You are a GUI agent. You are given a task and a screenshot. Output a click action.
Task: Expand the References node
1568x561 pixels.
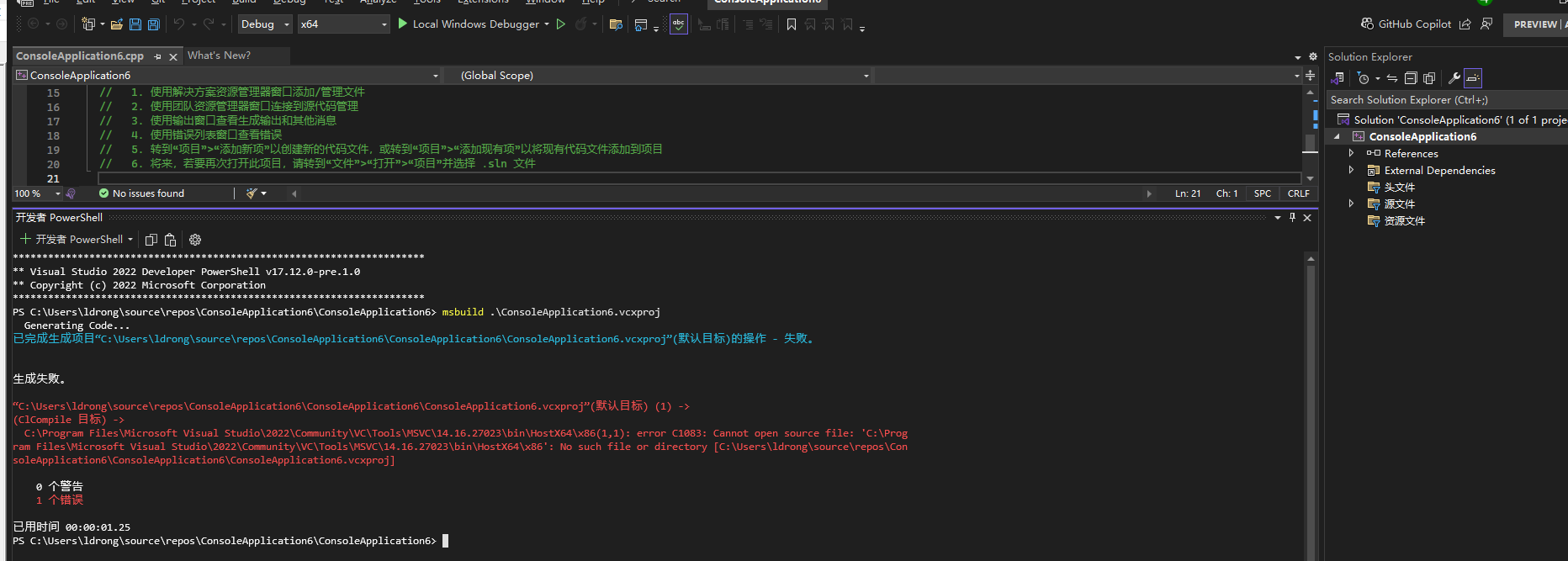1351,153
